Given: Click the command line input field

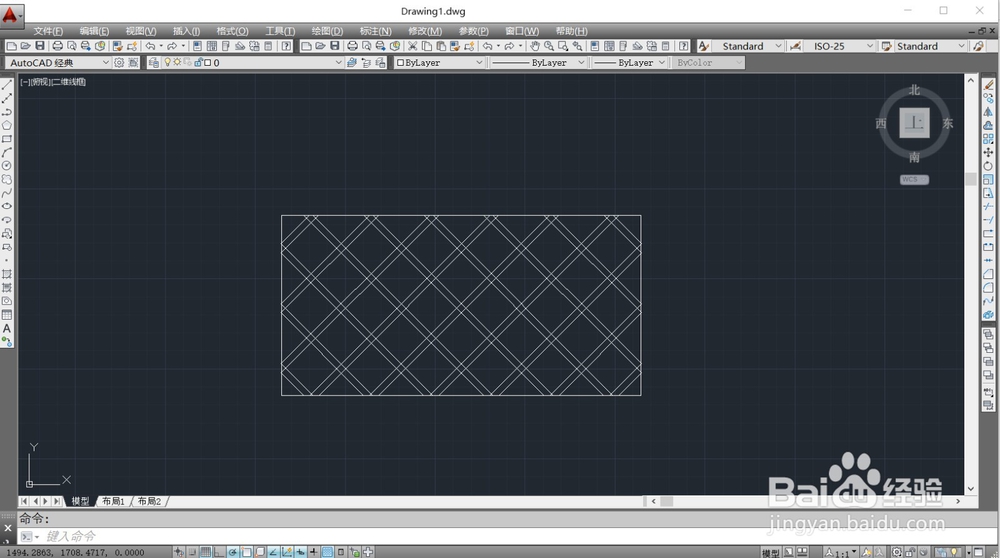Looking at the screenshot, I should pos(510,536).
